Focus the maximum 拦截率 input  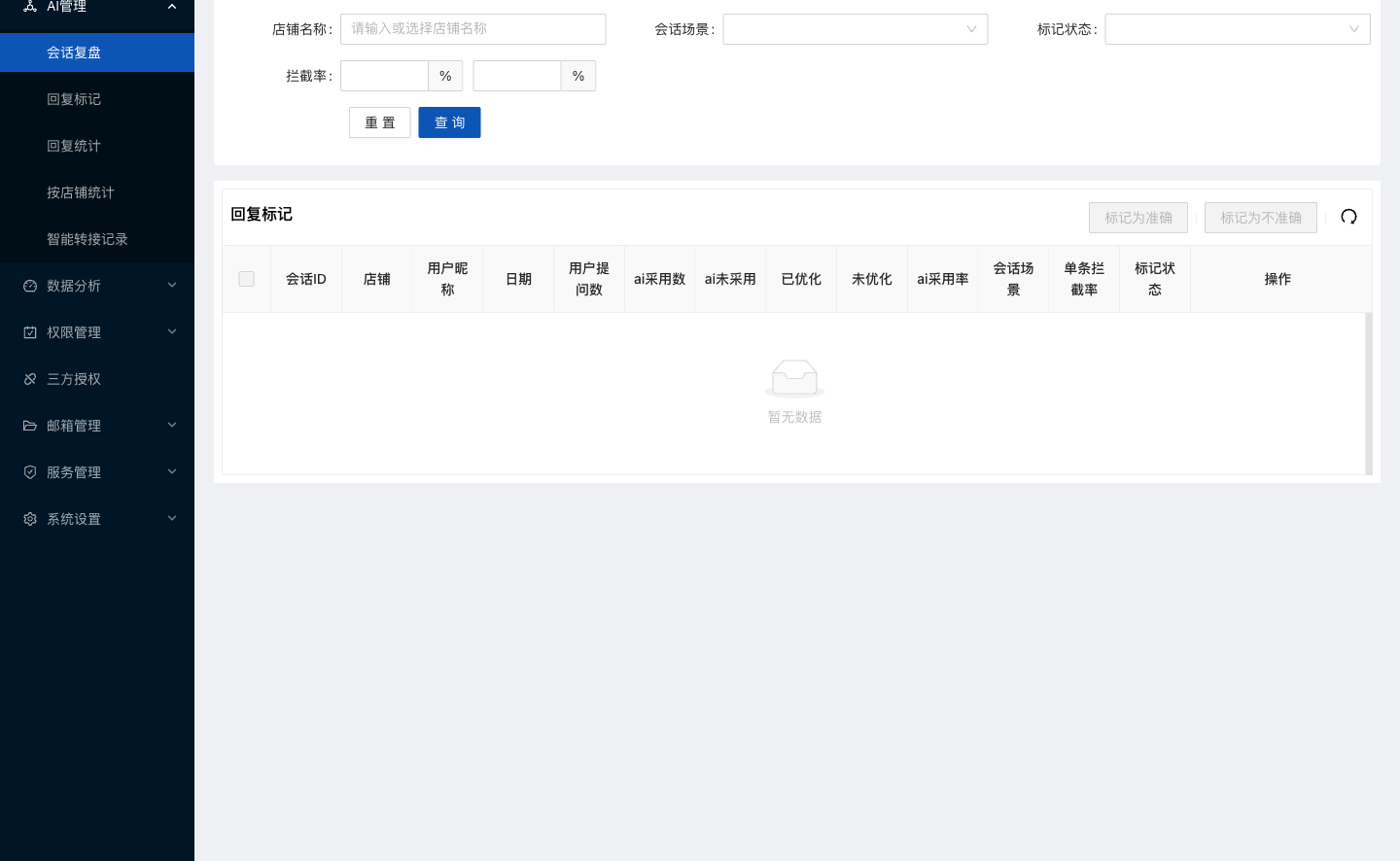pos(517,76)
